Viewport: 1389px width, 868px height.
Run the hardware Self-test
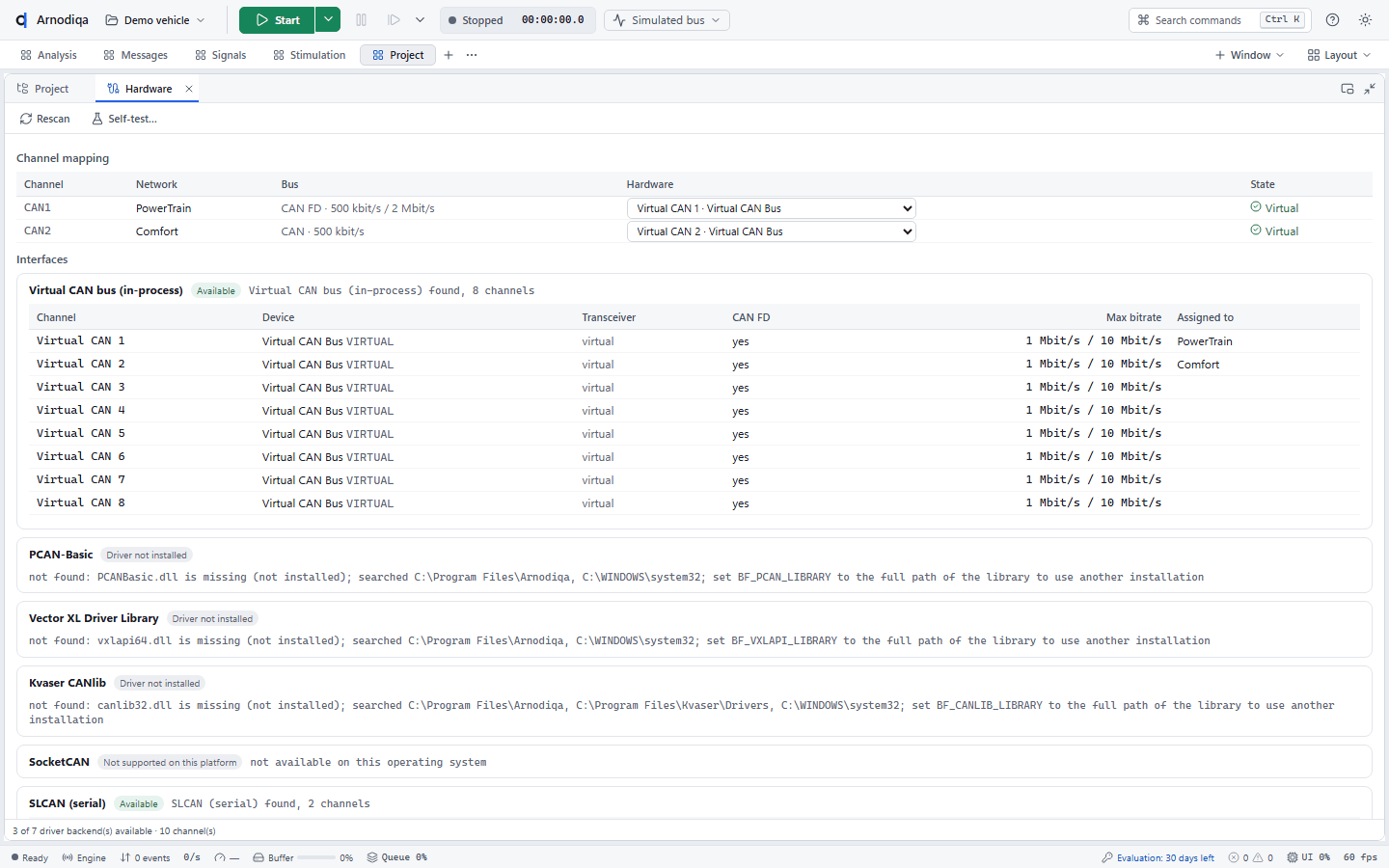click(123, 119)
